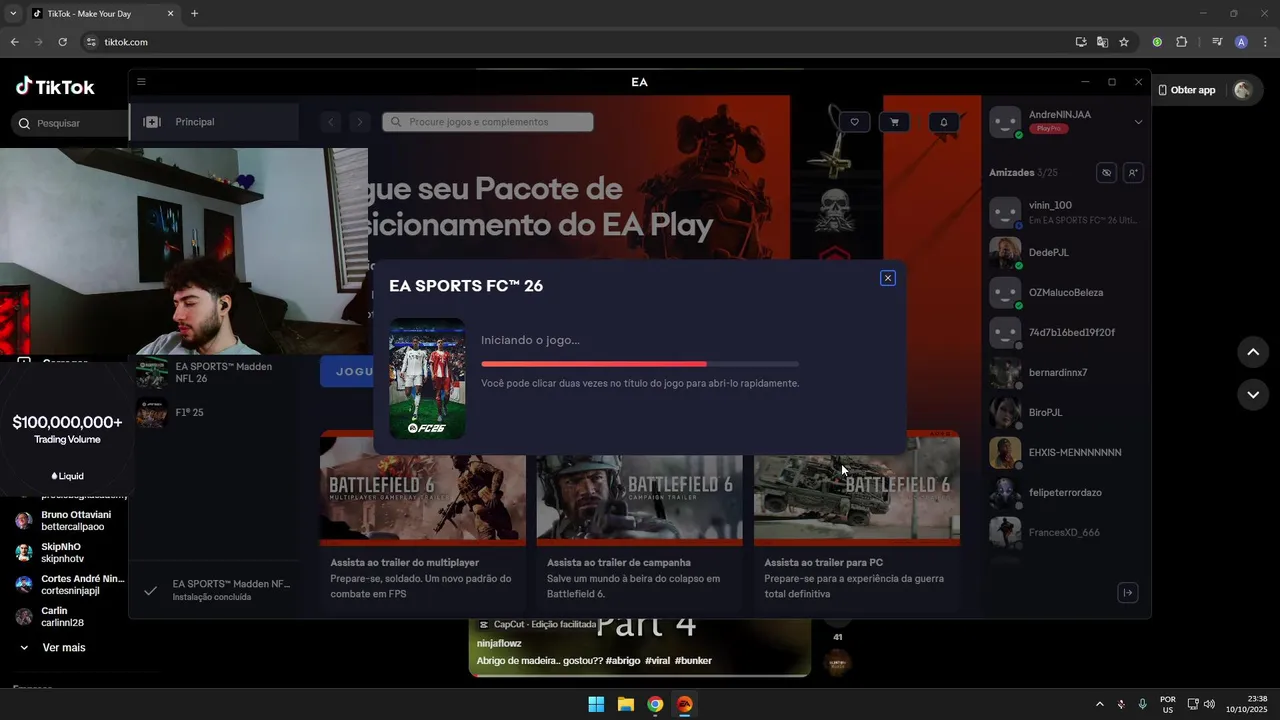Image resolution: width=1280 pixels, height=720 pixels.
Task: Click the translate page icon
Action: pyautogui.click(x=1102, y=42)
